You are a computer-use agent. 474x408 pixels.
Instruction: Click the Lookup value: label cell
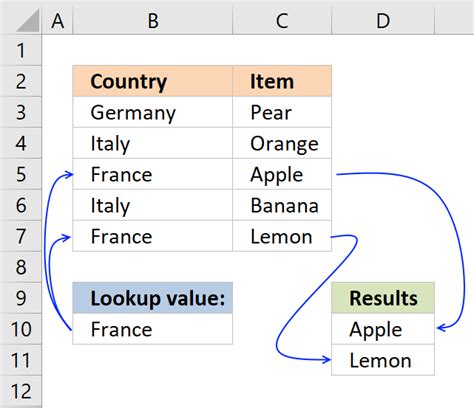153,298
